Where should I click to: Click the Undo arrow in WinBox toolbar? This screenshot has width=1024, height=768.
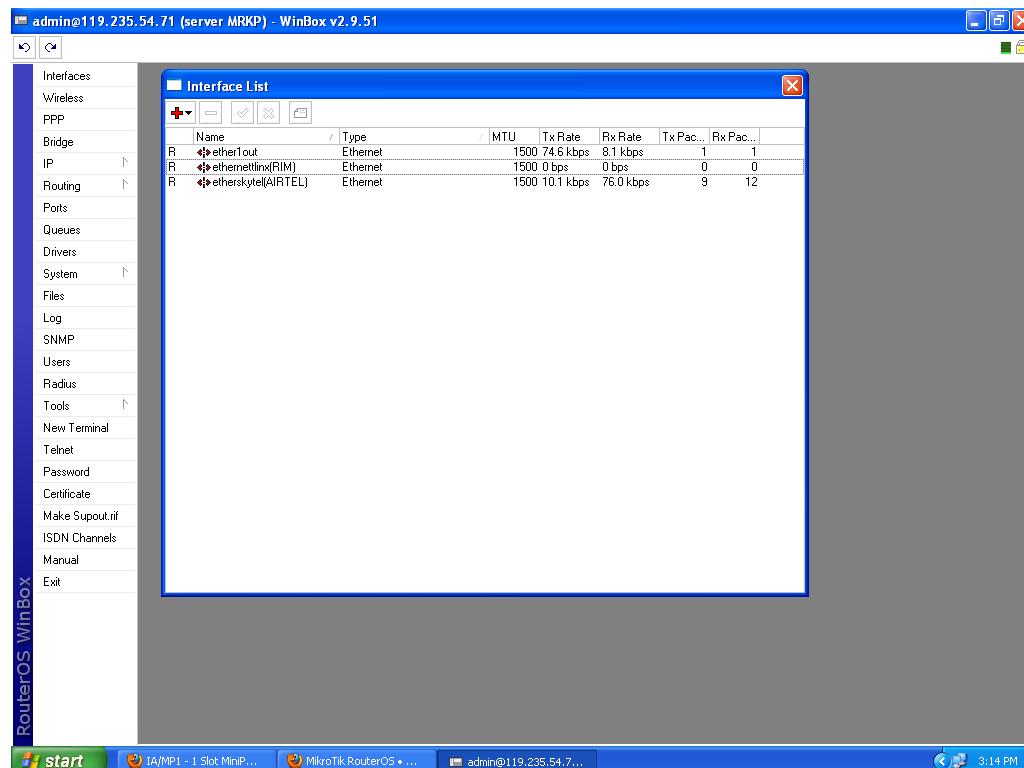coord(24,47)
